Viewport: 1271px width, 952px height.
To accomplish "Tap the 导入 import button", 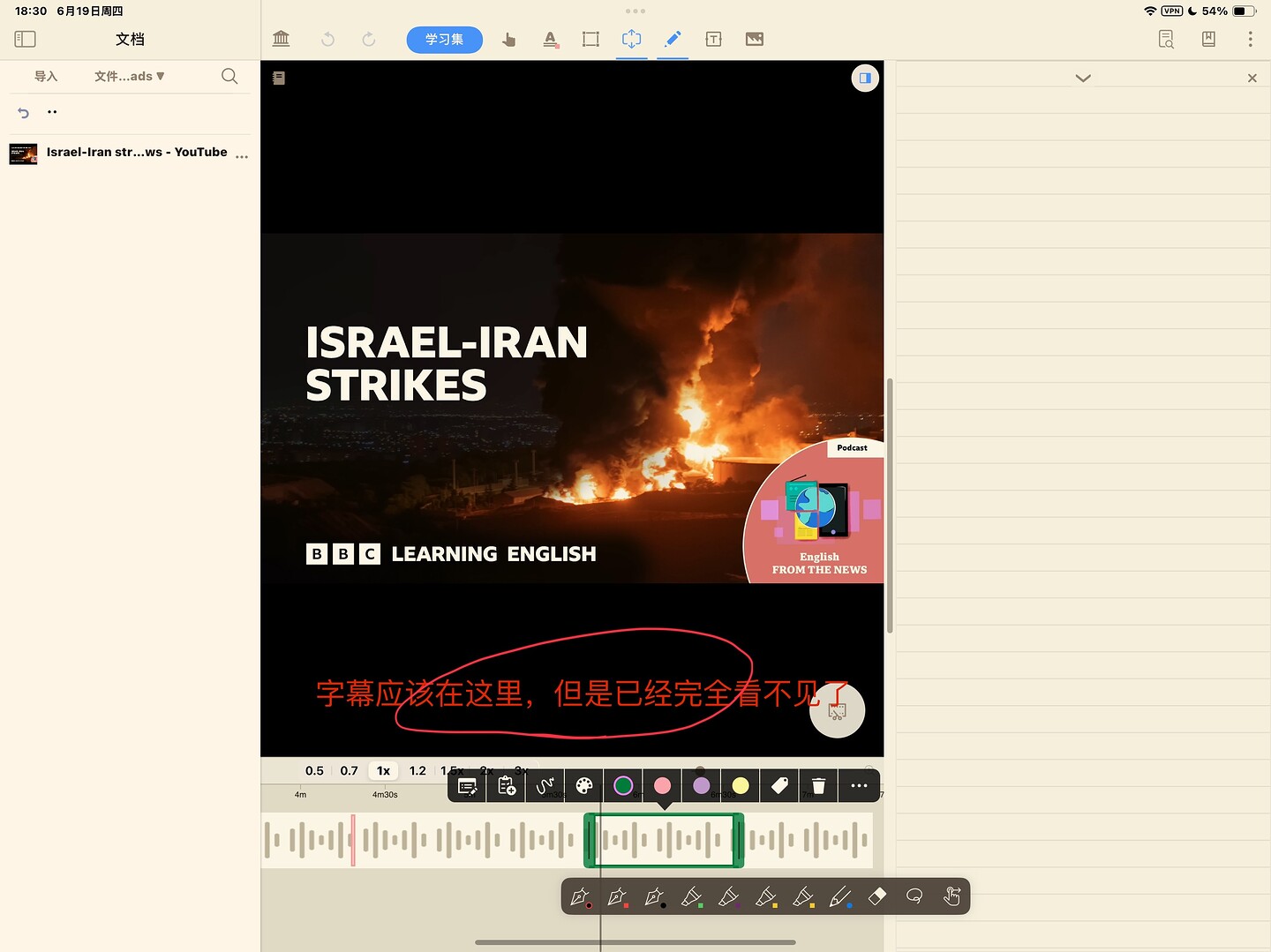I will tap(46, 76).
